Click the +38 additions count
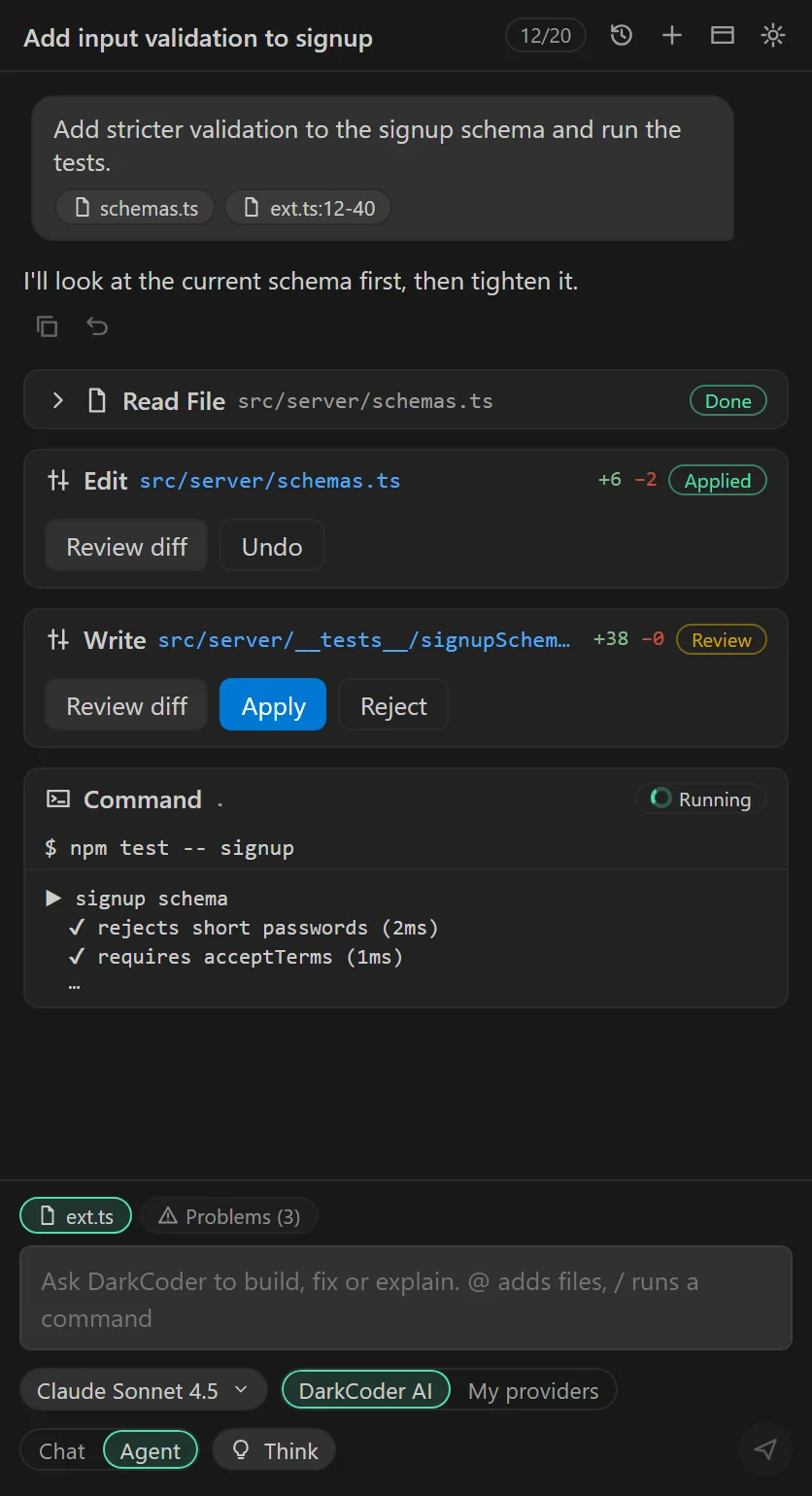The height and width of the screenshot is (1496, 812). (611, 639)
